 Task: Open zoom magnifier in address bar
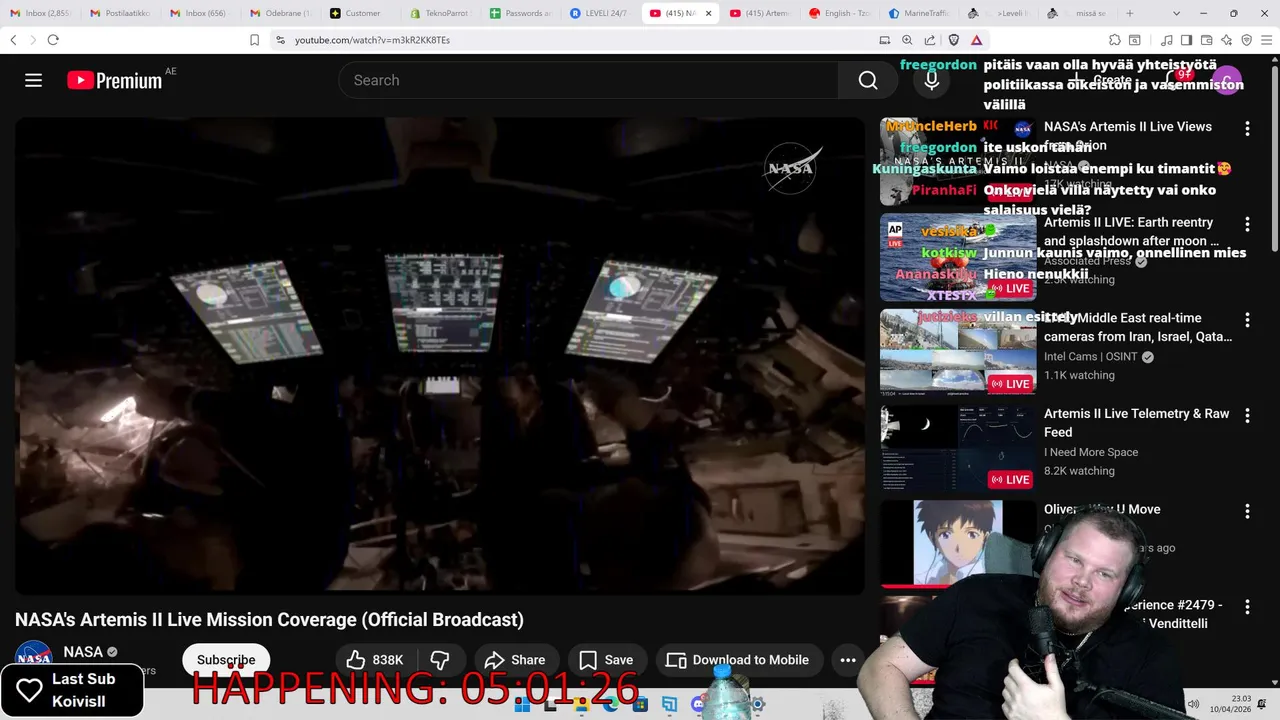(907, 40)
